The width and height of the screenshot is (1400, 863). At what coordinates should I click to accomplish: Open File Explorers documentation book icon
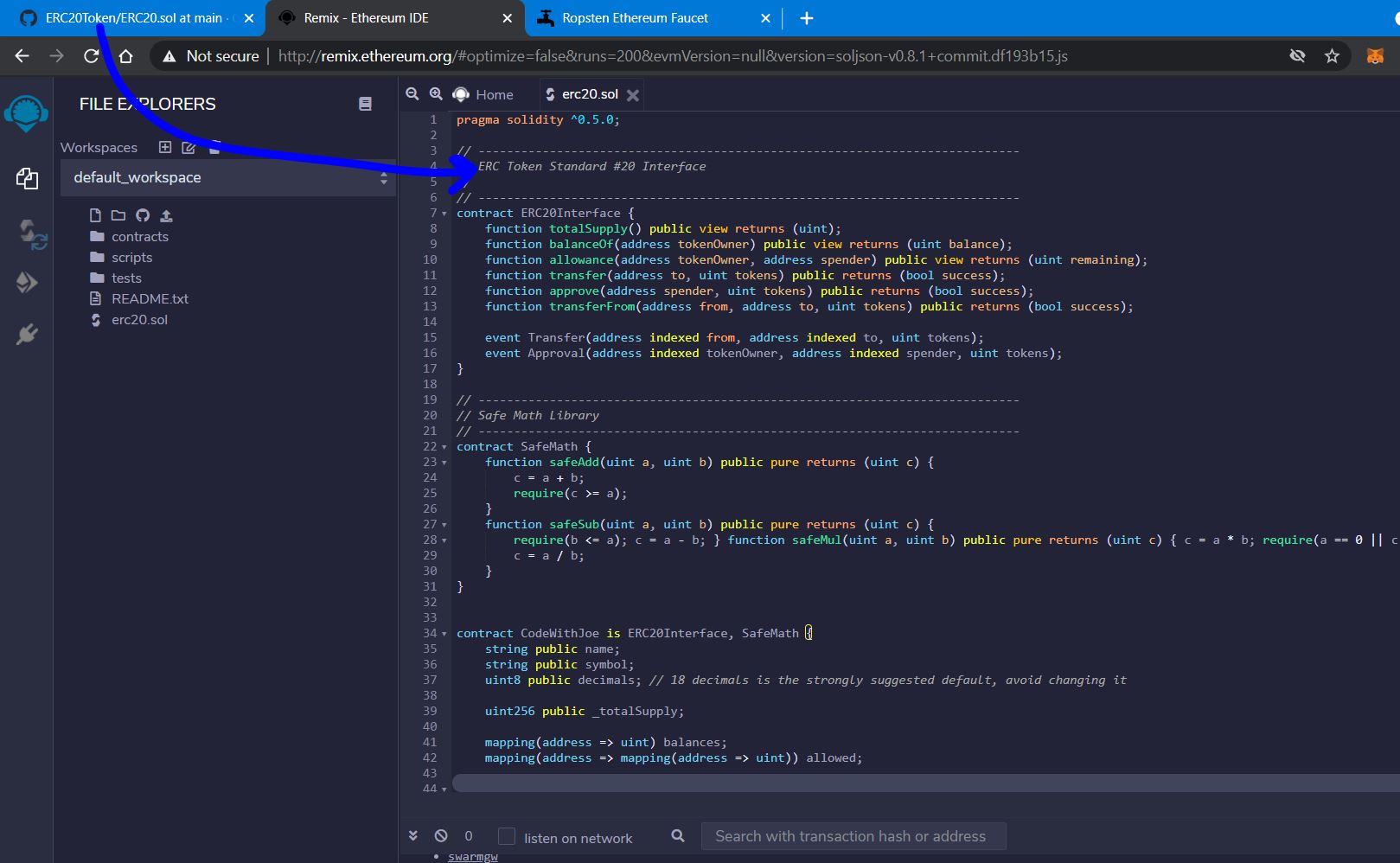click(365, 104)
